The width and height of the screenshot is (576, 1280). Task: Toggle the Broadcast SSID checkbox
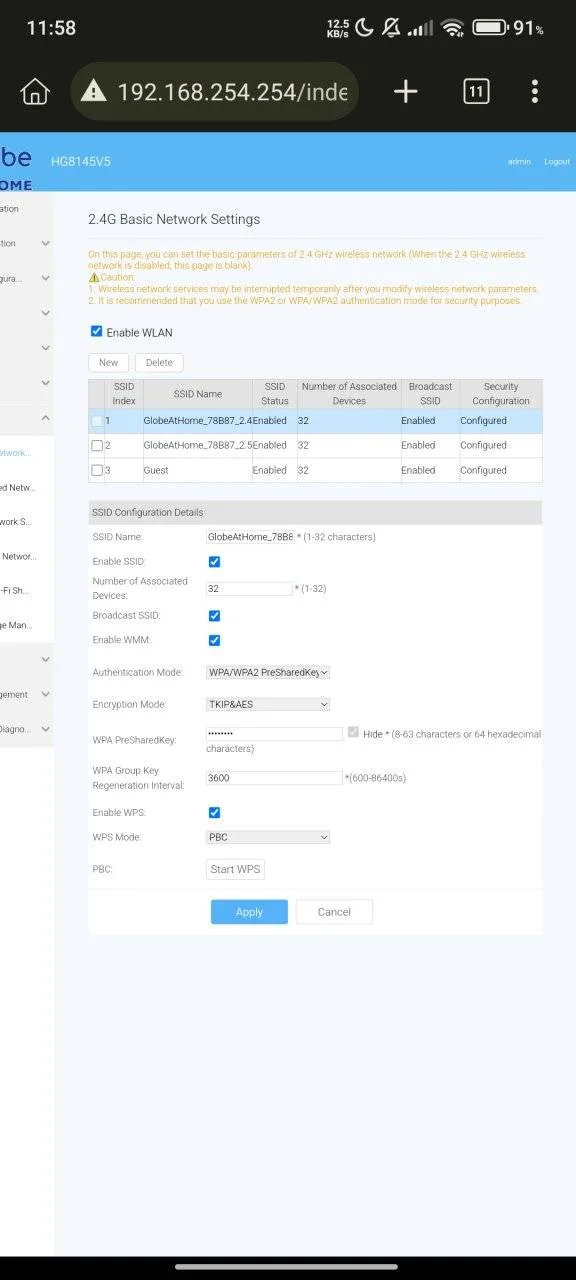point(214,616)
